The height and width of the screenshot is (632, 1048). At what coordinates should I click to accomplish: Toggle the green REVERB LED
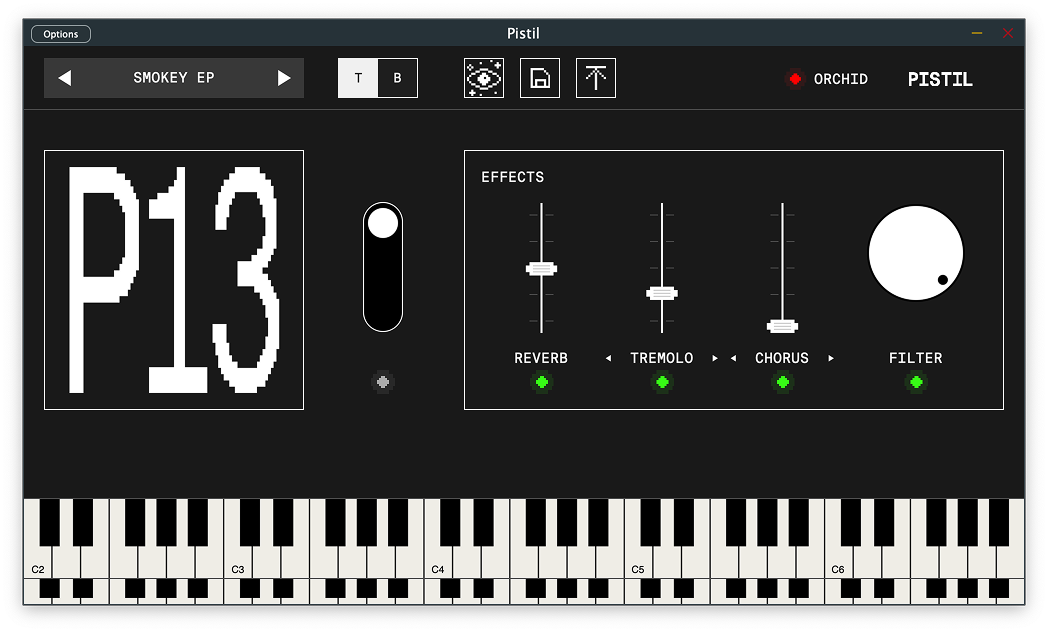pos(542,382)
